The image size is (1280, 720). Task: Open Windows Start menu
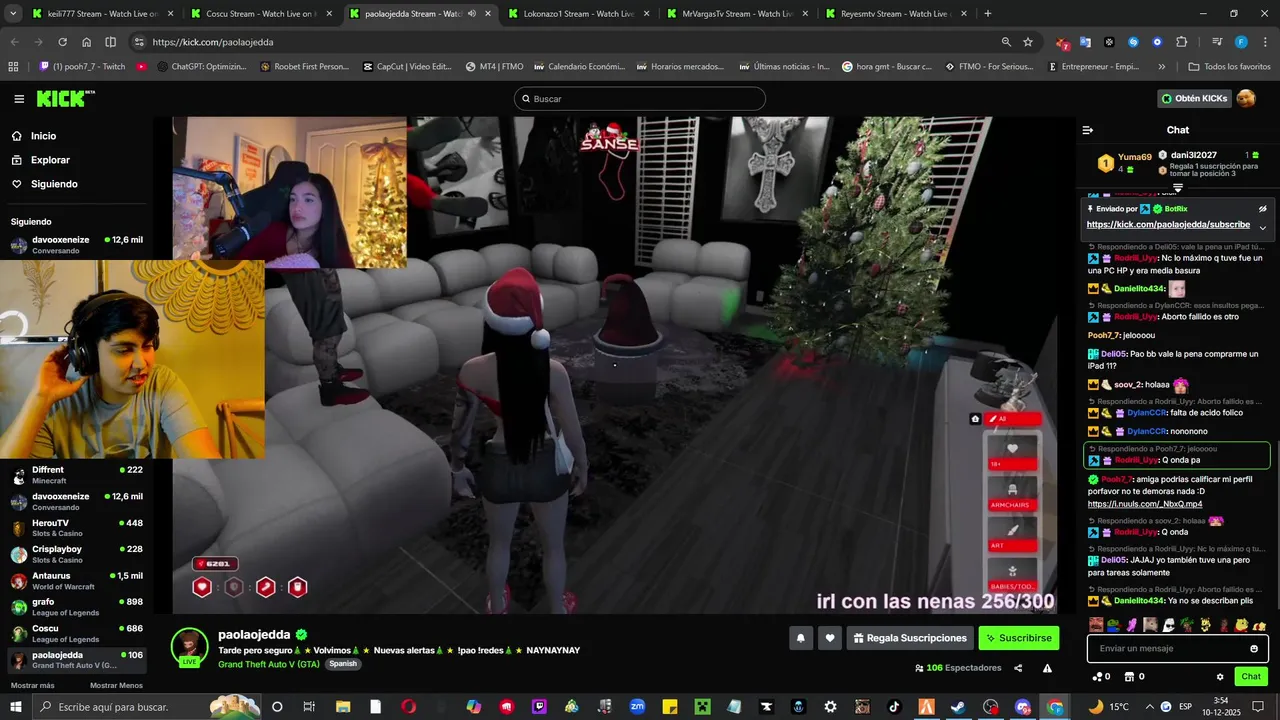17,707
